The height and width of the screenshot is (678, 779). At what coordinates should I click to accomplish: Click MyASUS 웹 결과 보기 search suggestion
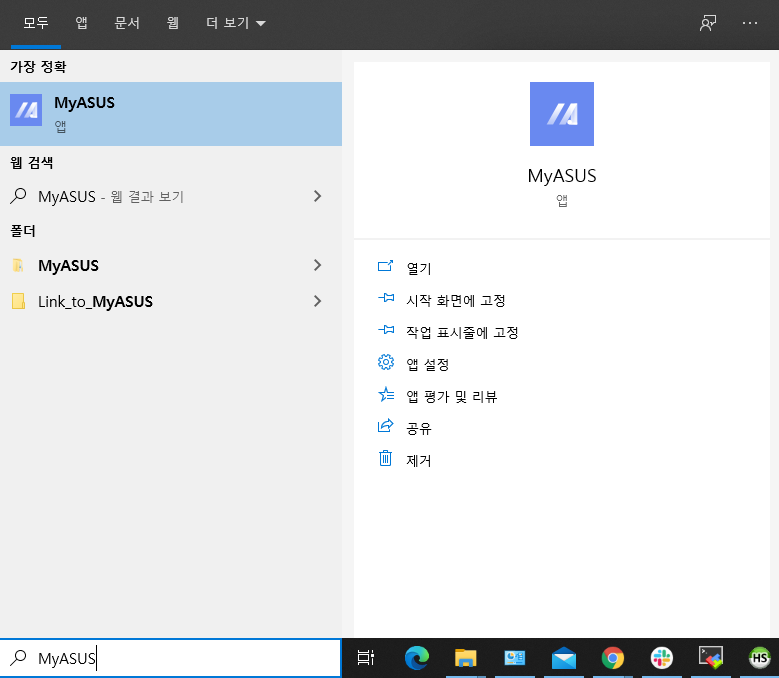click(x=171, y=196)
